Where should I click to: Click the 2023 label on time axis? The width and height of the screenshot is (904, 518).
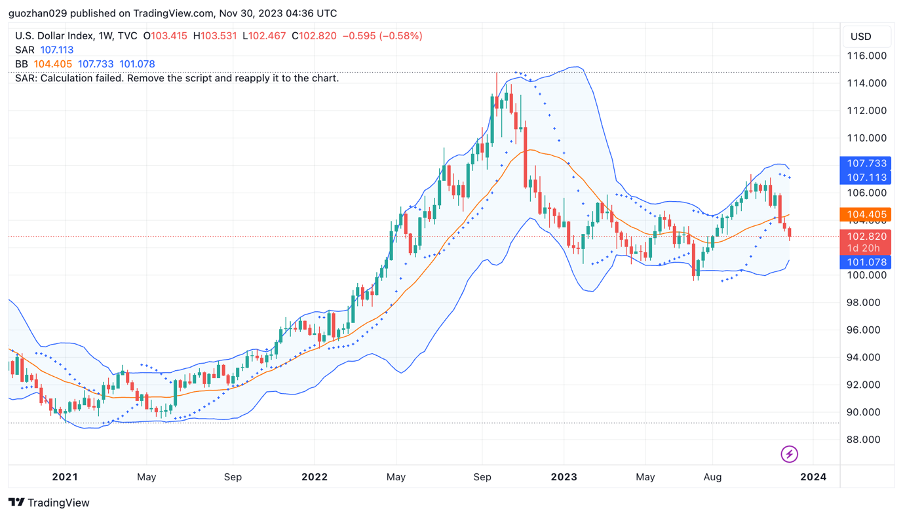(x=564, y=477)
